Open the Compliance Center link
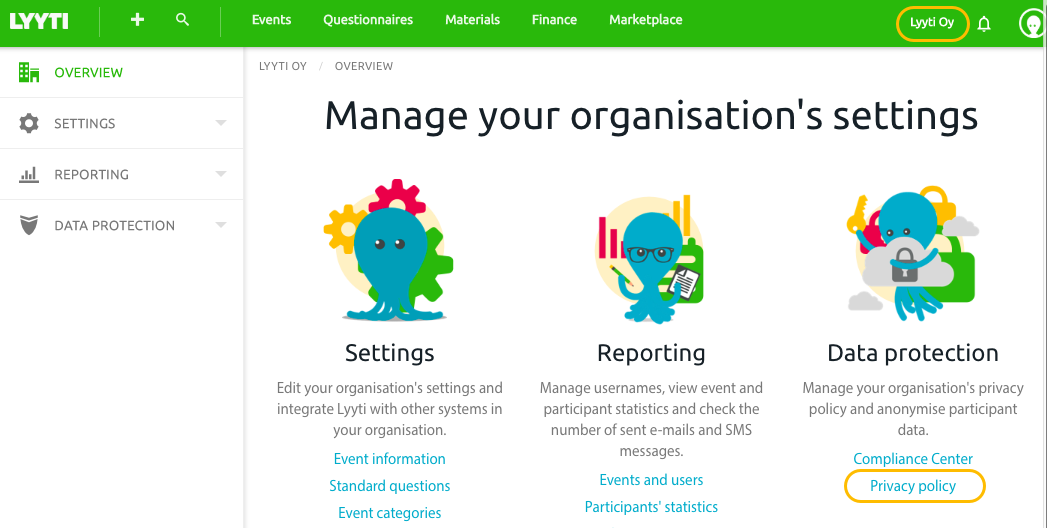Viewport: 1047px width, 528px height. (x=913, y=459)
